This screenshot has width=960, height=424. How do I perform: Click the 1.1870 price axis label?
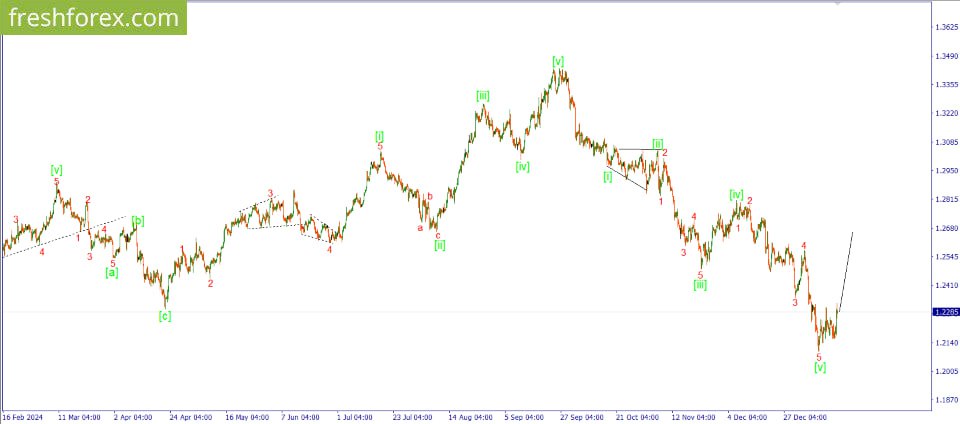pos(945,400)
